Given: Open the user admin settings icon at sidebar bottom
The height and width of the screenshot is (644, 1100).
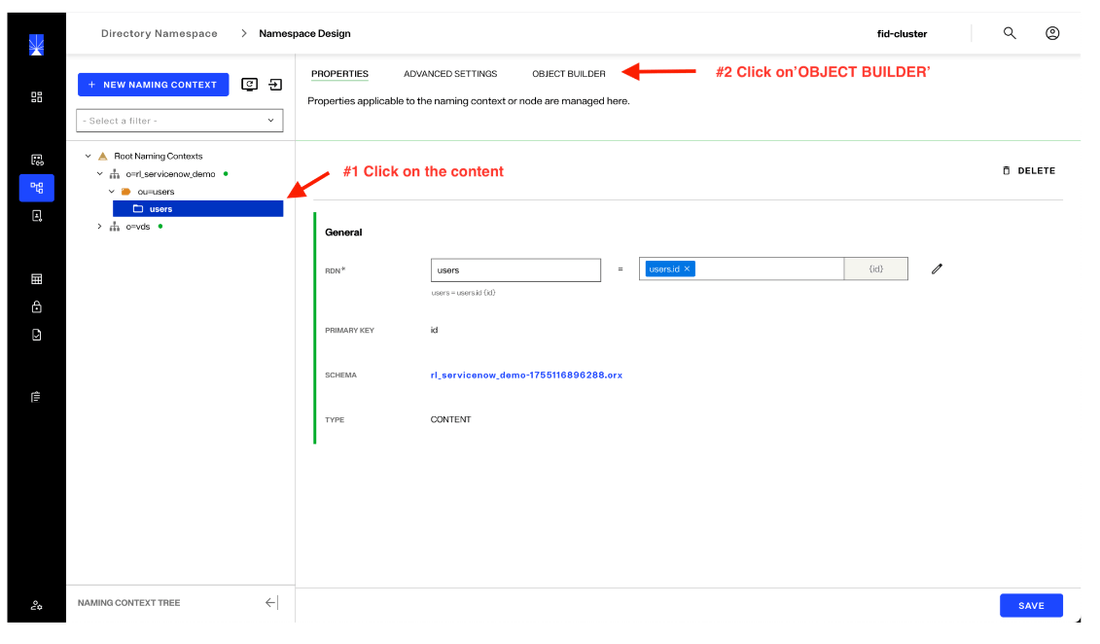Looking at the screenshot, I should (36, 605).
